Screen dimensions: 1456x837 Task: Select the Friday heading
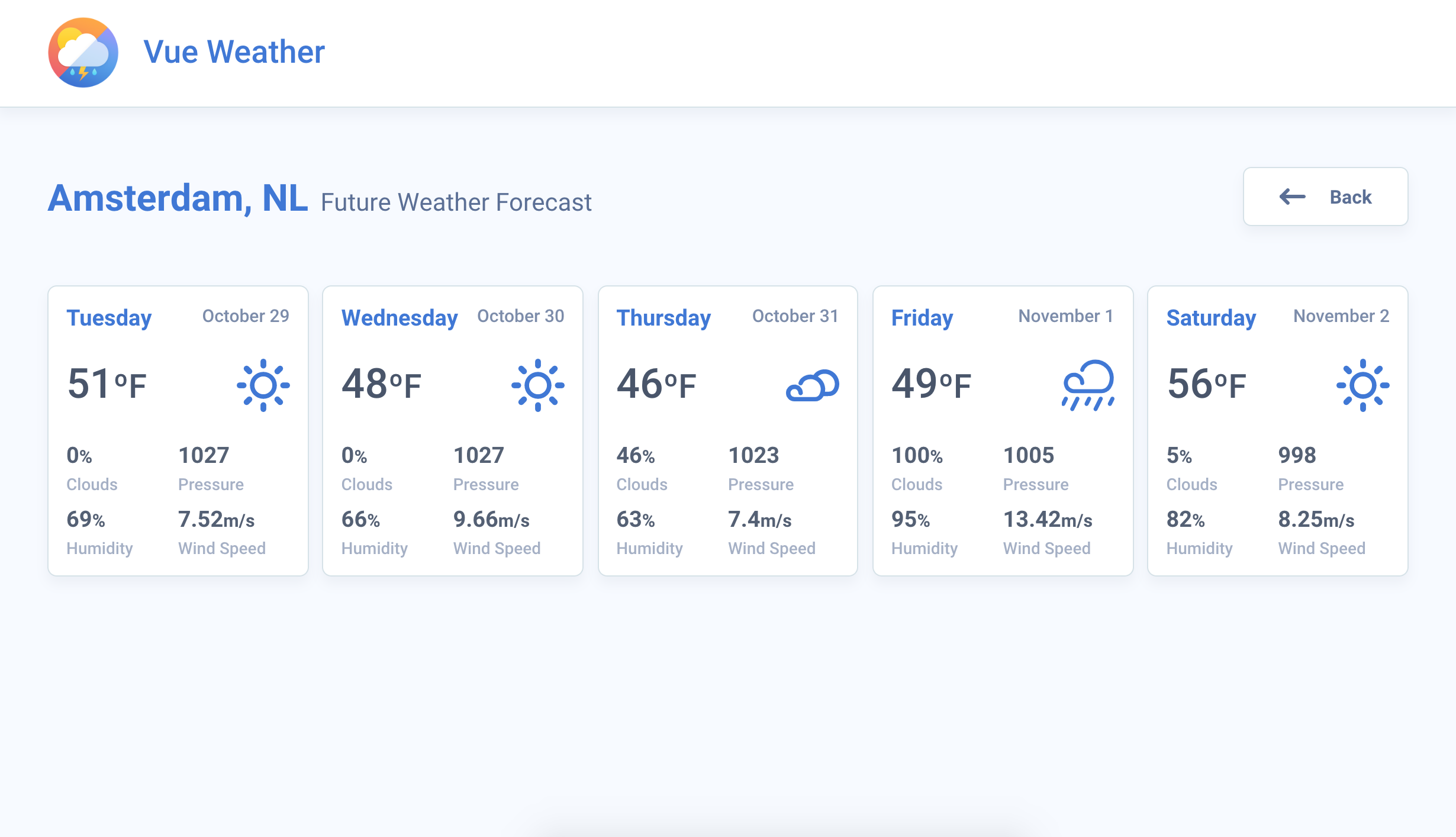coord(922,318)
